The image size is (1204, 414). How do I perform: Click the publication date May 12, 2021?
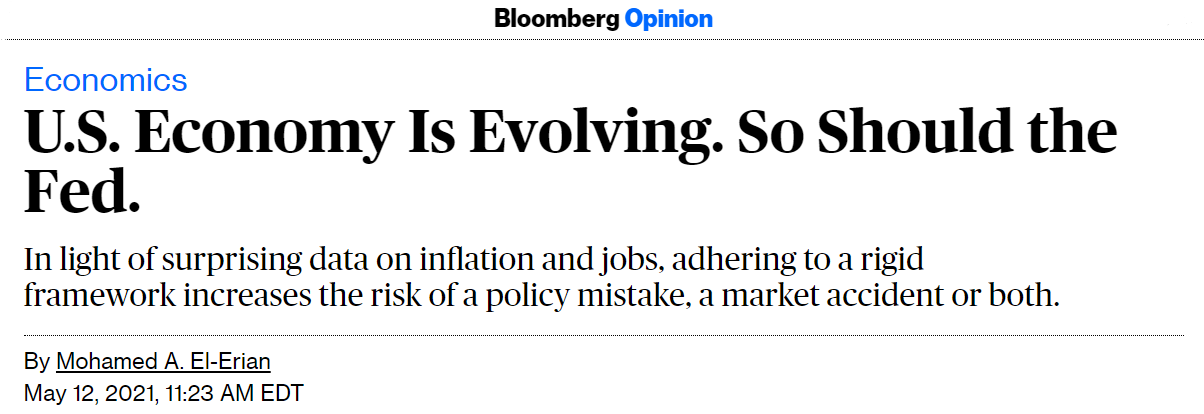click(89, 393)
